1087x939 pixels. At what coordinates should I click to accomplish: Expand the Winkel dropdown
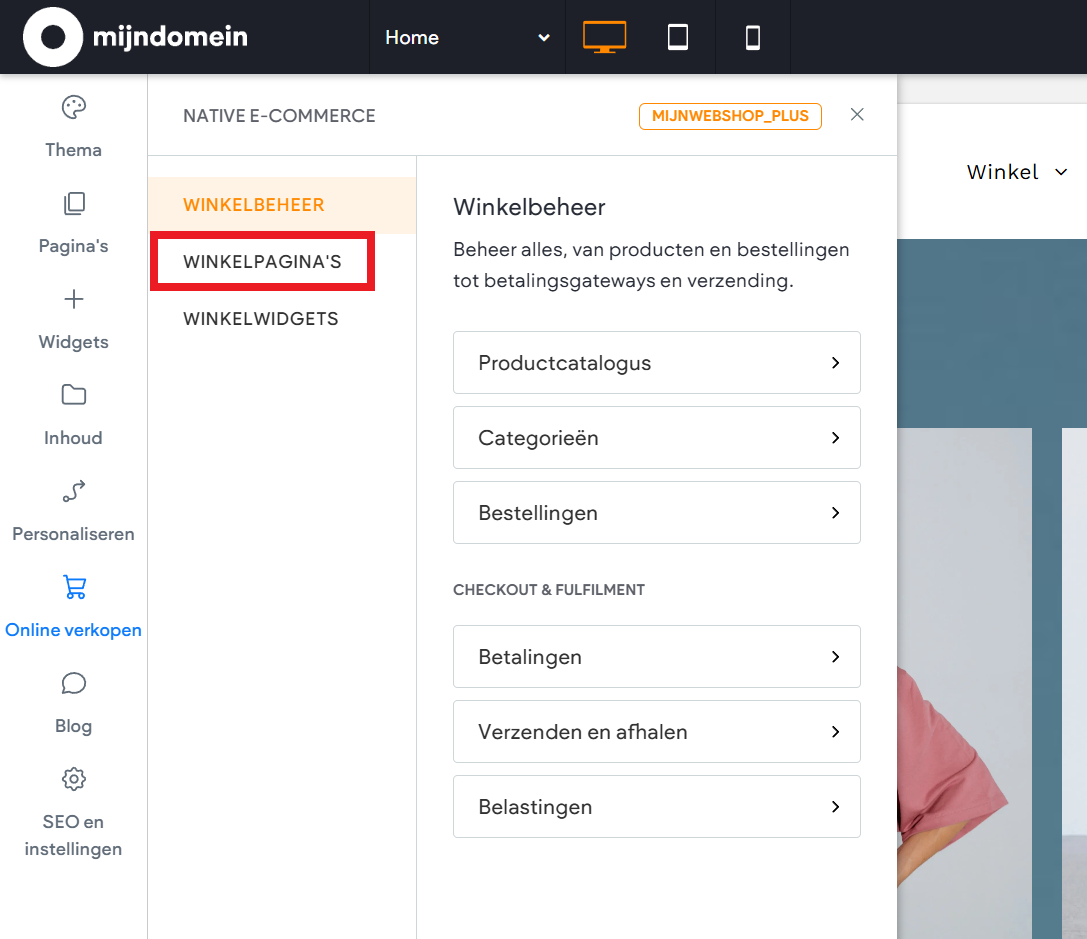(1017, 171)
